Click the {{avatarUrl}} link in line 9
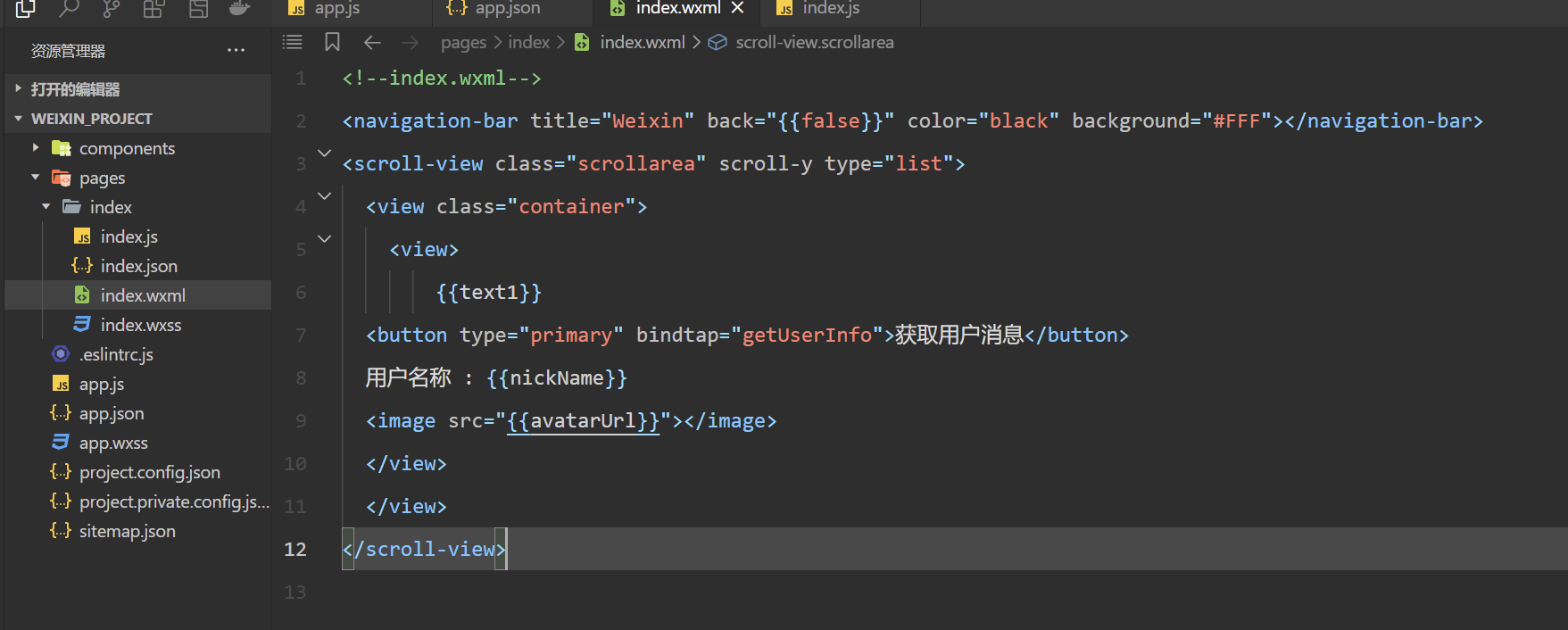Viewport: 1568px width, 630px height. point(583,420)
